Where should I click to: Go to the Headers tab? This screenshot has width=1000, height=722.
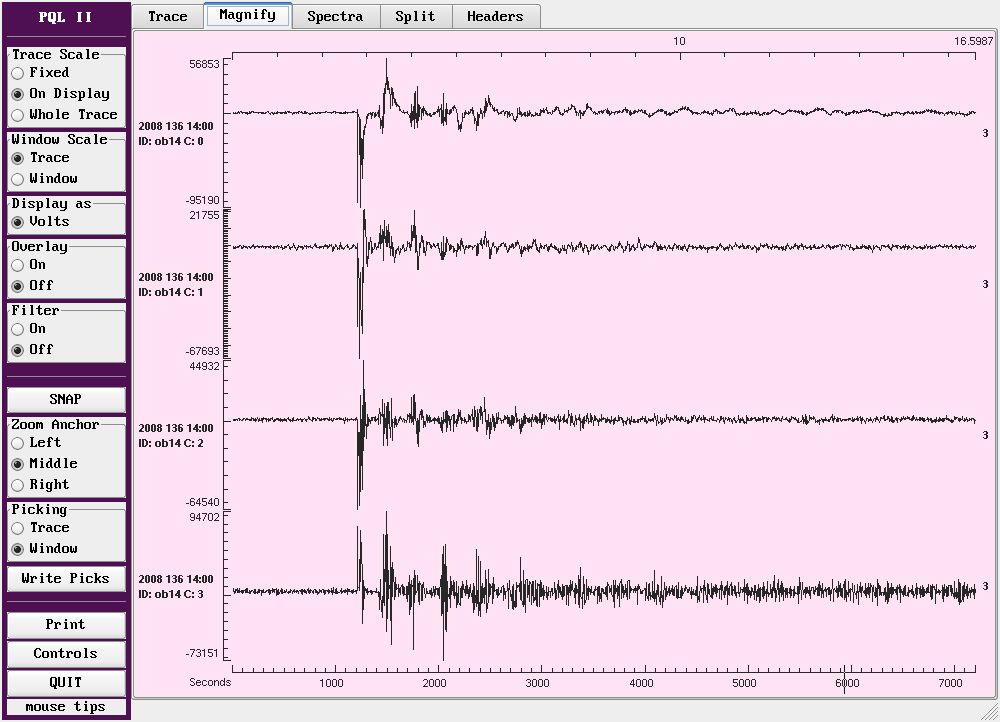click(495, 16)
